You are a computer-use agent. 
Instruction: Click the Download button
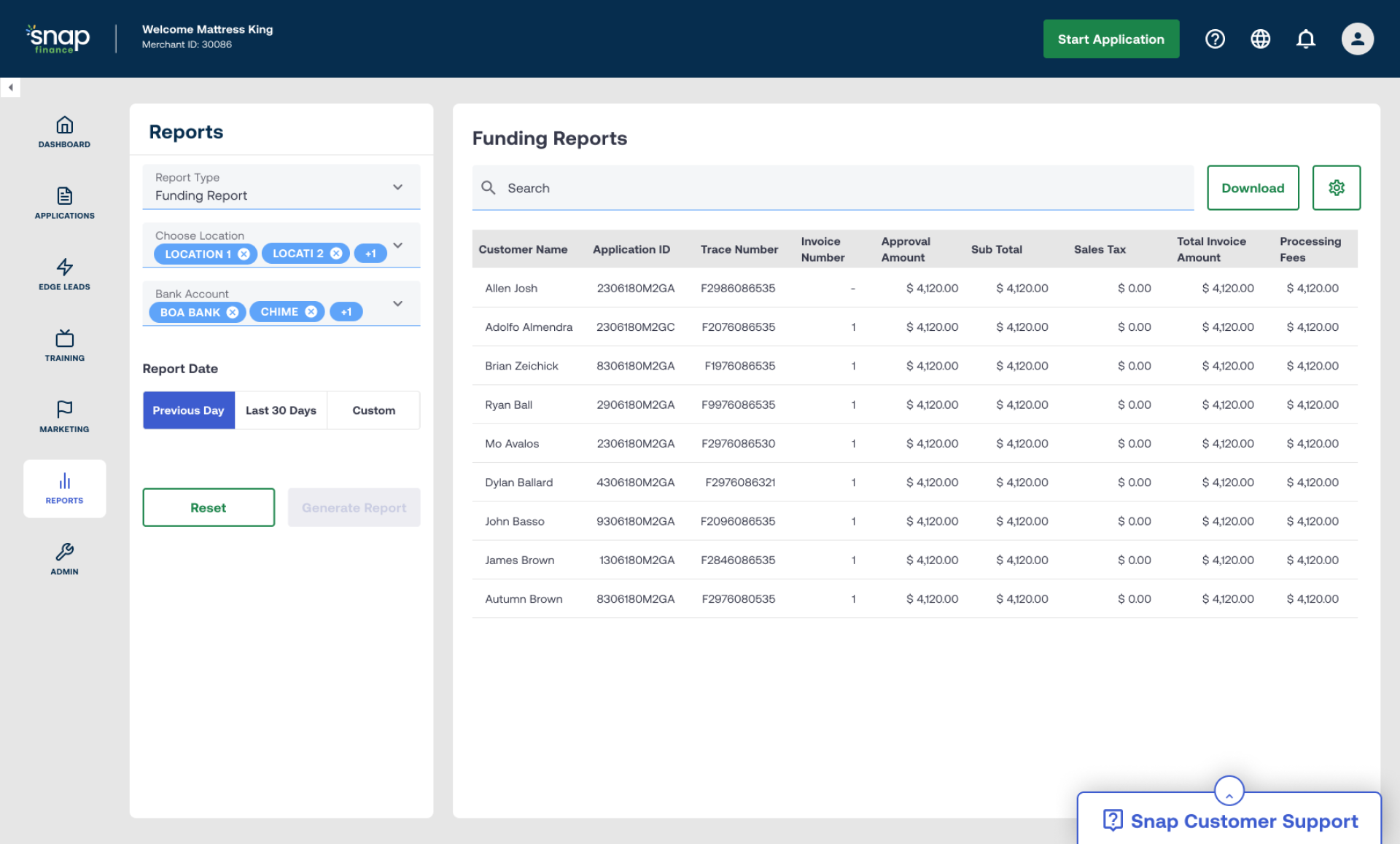(1253, 187)
